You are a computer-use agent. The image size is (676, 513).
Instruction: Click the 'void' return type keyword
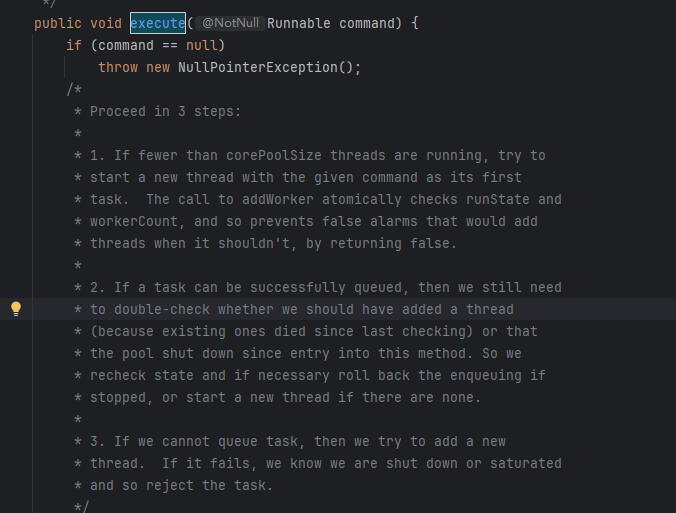point(106,23)
